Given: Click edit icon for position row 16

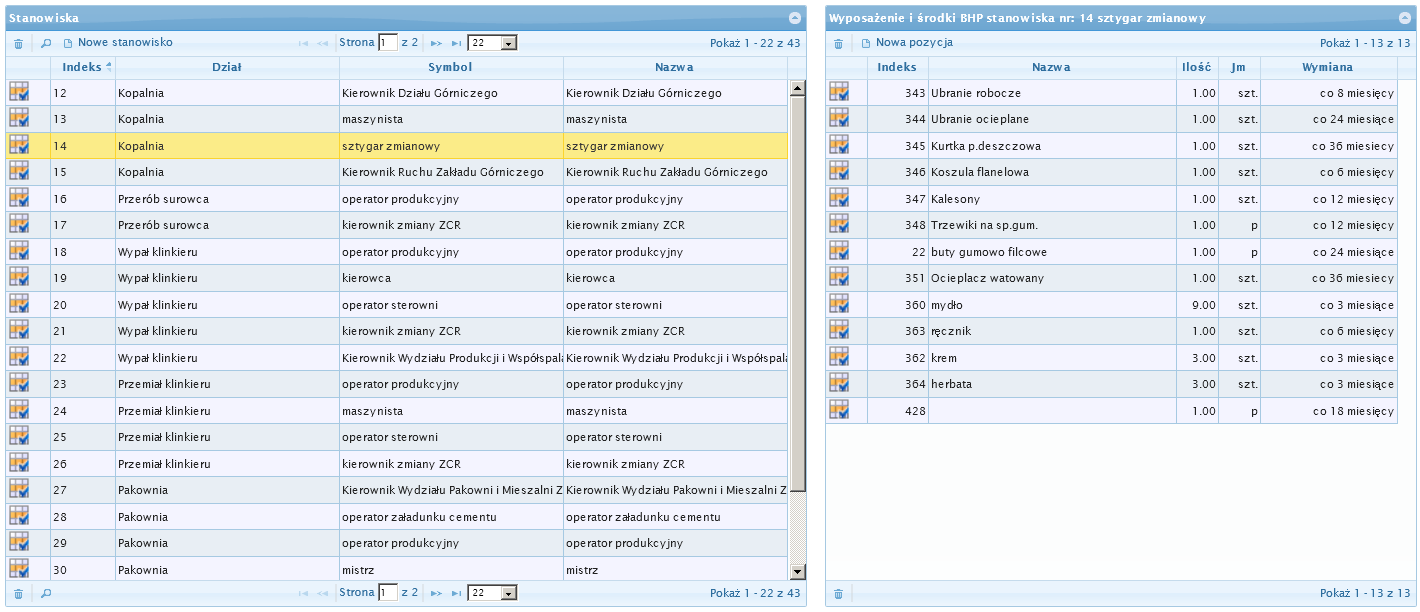Looking at the screenshot, I should 19,198.
